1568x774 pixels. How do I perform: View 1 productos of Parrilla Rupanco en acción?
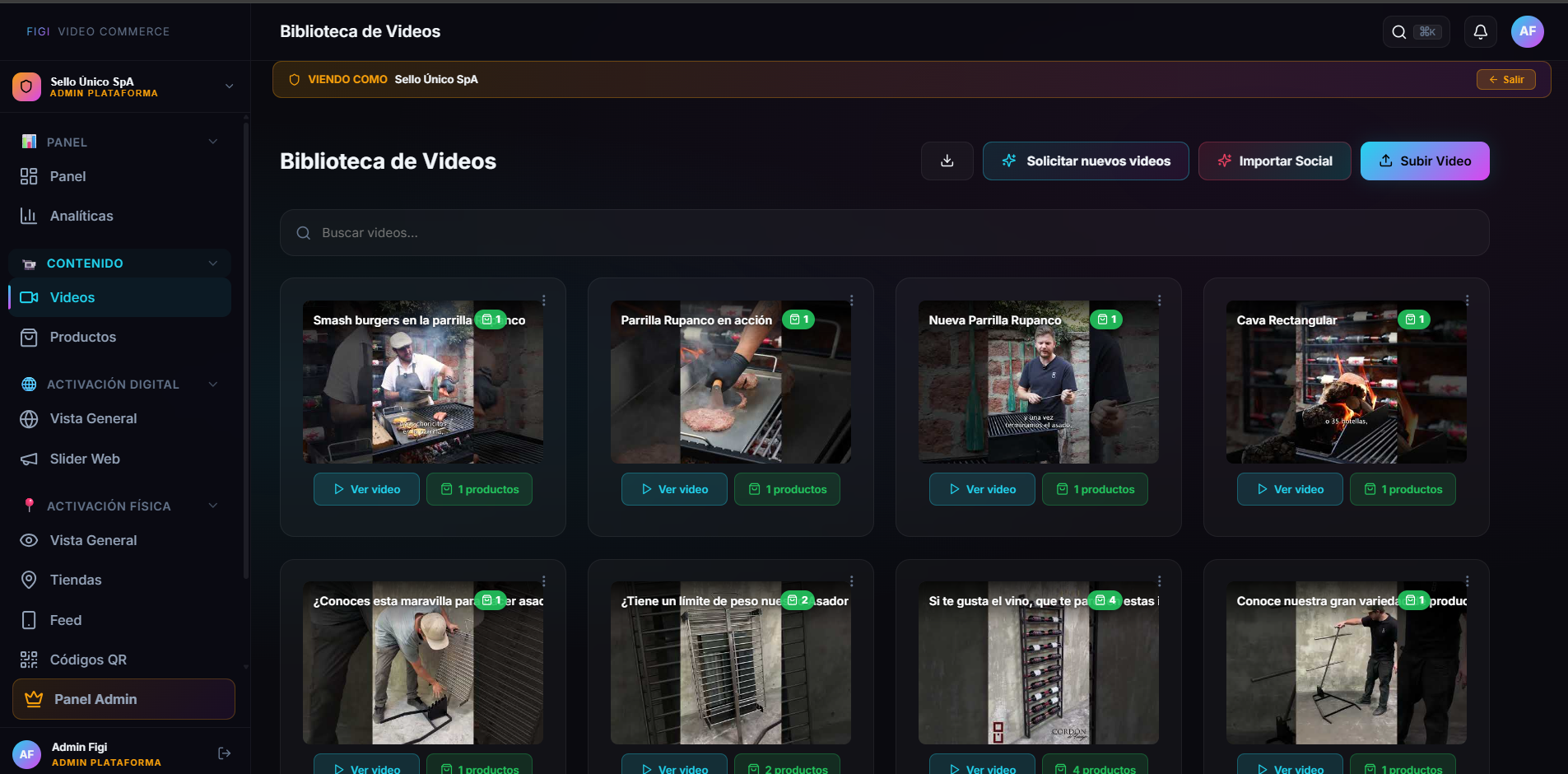787,489
